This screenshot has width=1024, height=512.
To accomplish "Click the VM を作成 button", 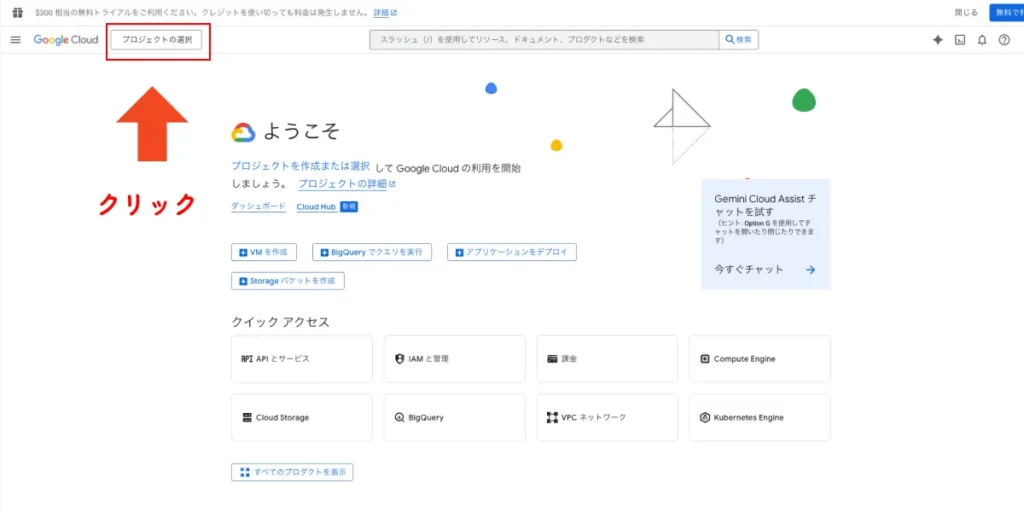I will coord(264,252).
